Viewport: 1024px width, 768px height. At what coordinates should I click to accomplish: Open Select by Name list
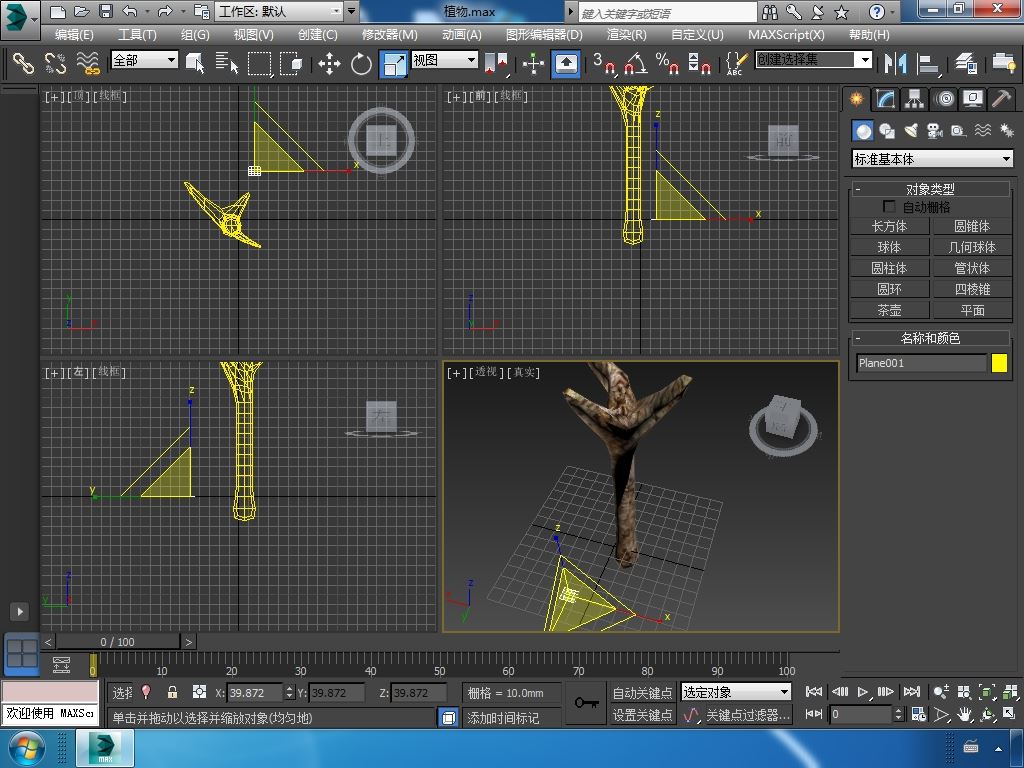click(227, 63)
